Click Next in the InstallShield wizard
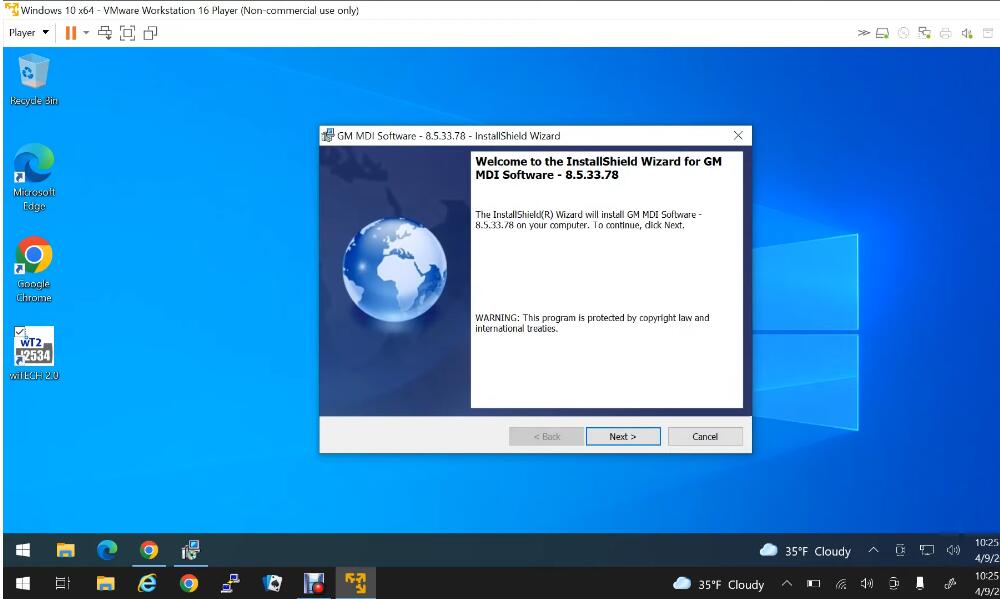Image resolution: width=1000 pixels, height=599 pixels. coord(623,436)
